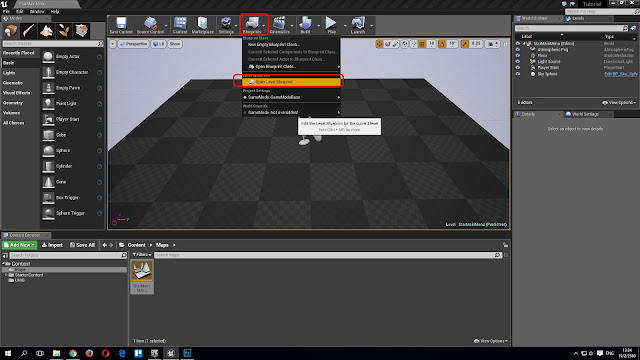Open Play options dropdown arrow

345,26
